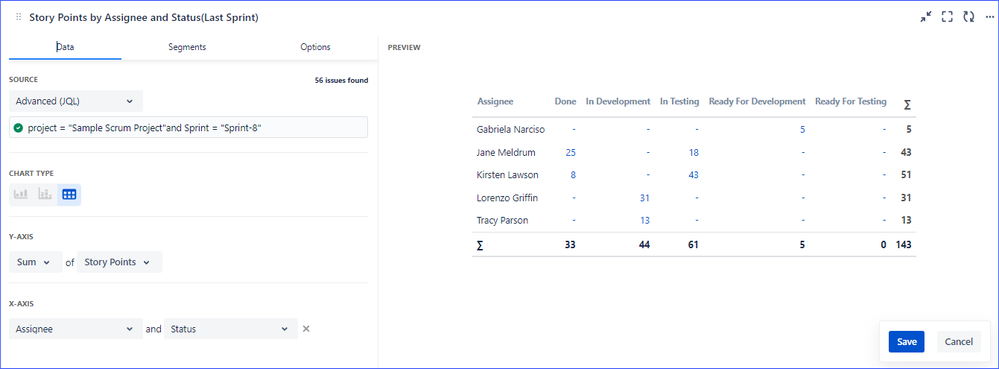The width and height of the screenshot is (999, 369).
Task: Open the Advanced (JQL) source dropdown
Action: pos(76,101)
